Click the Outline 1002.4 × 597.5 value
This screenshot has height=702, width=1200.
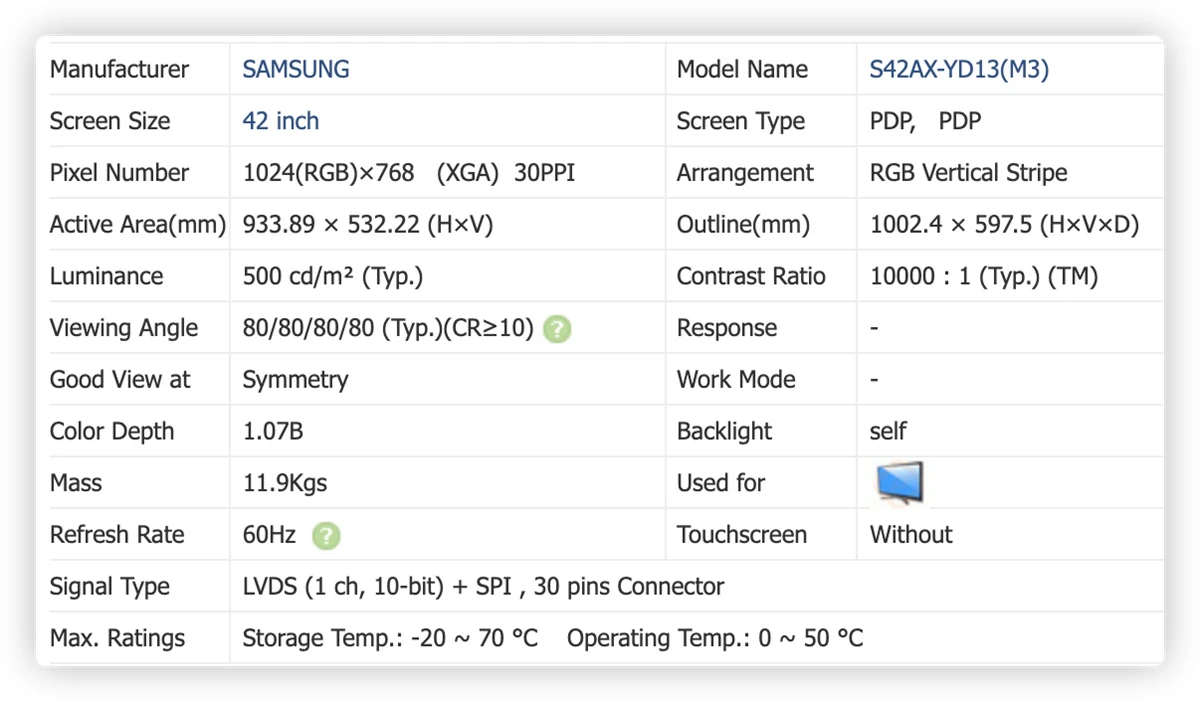[x=1004, y=225]
